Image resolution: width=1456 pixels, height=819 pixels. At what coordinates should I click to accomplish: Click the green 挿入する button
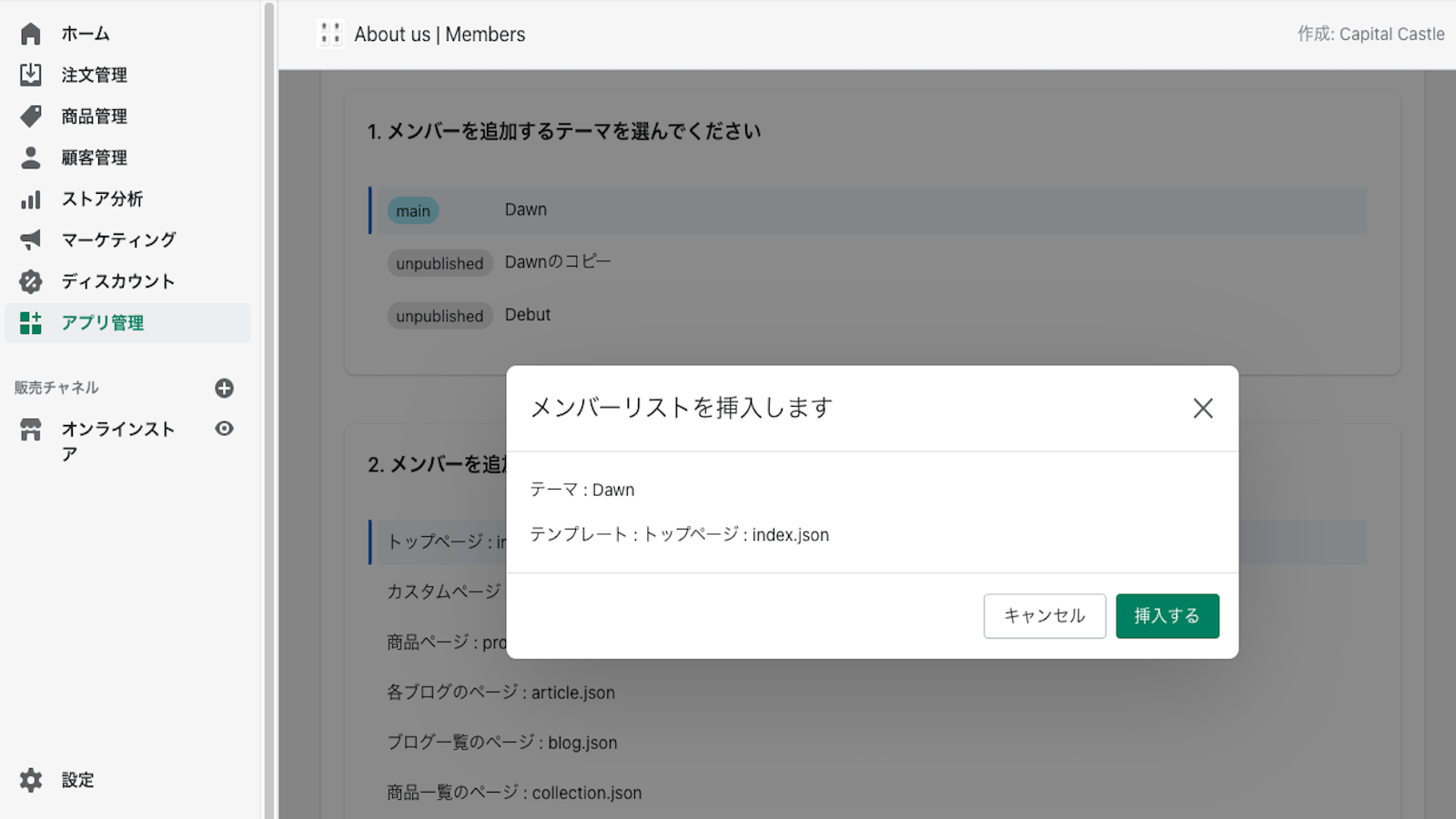[x=1168, y=616]
